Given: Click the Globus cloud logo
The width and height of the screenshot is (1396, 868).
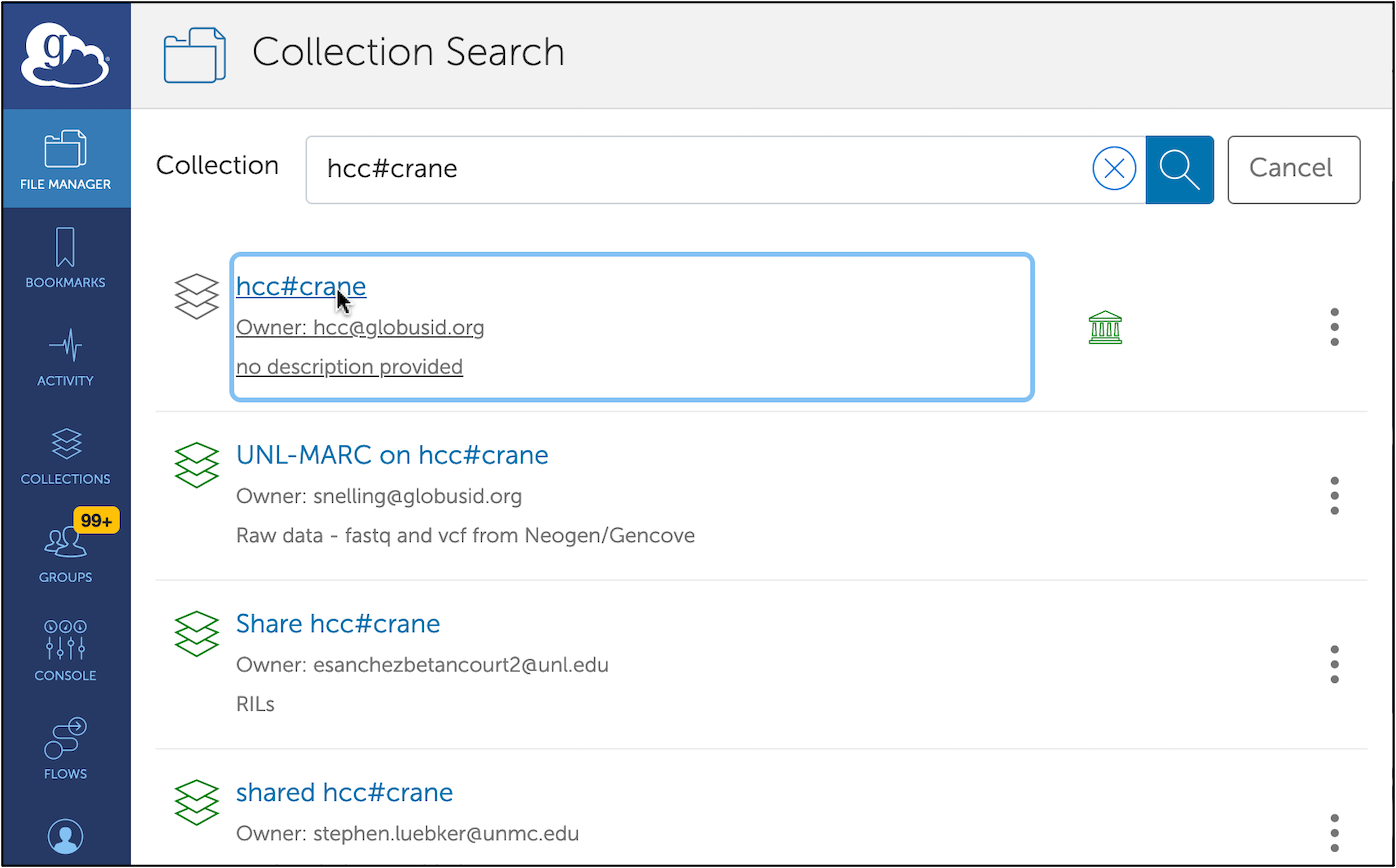Looking at the screenshot, I should [x=66, y=56].
